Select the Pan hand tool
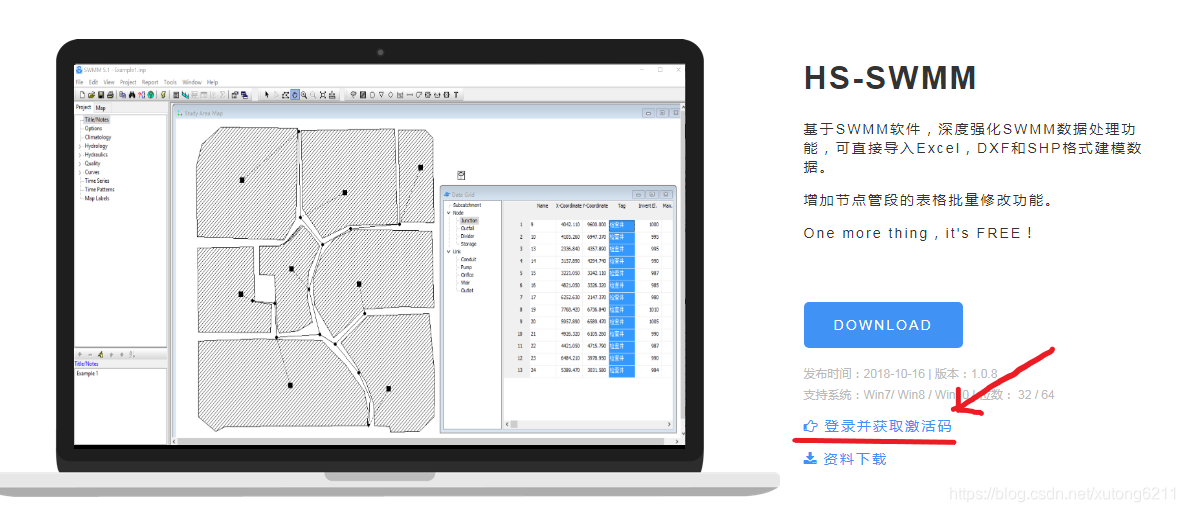This screenshot has width=1185, height=512. click(x=295, y=95)
